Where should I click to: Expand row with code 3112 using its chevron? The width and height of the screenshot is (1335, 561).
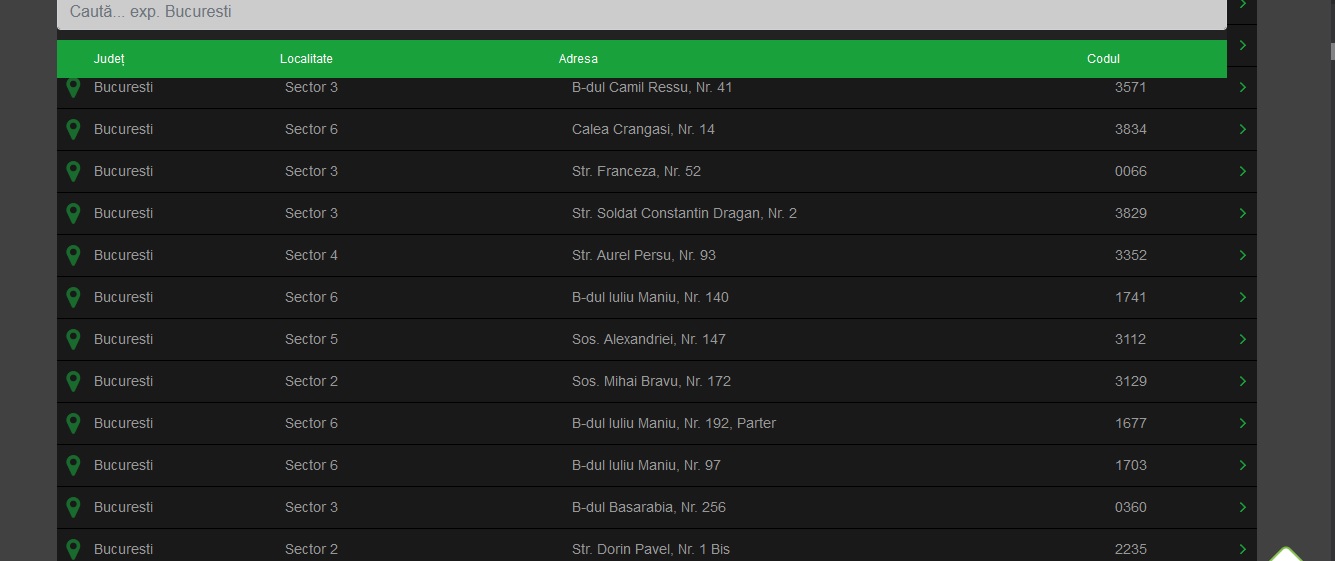coord(1243,339)
